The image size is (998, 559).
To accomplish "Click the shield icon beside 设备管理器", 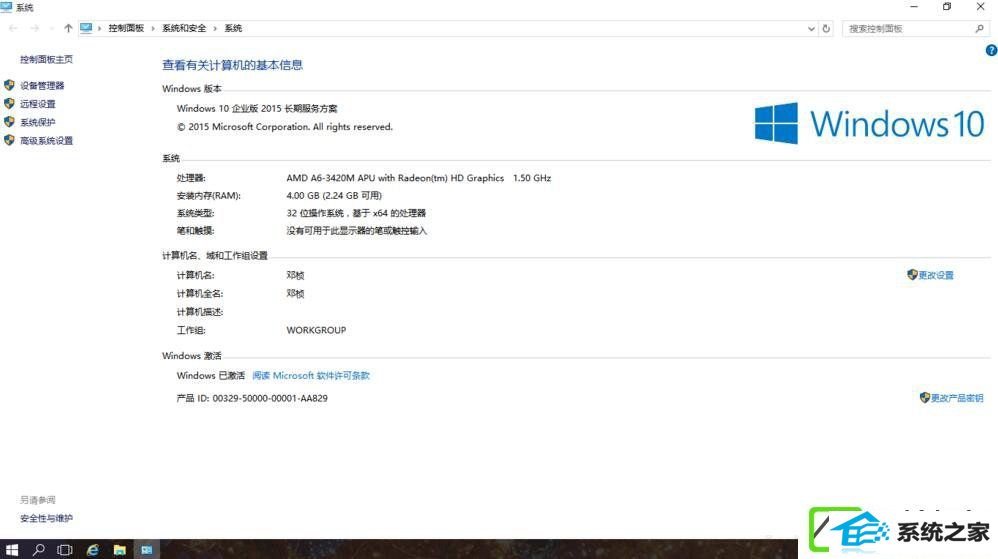I will pos(9,85).
